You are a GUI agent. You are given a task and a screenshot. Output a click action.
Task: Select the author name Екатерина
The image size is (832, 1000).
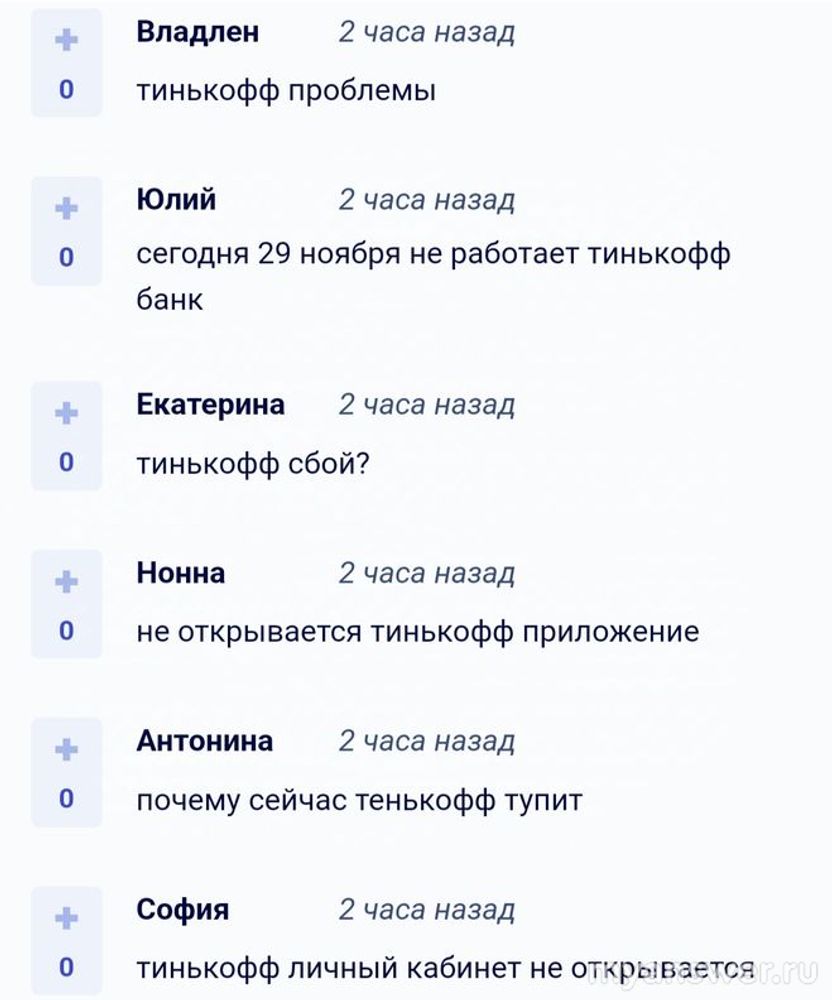point(210,404)
